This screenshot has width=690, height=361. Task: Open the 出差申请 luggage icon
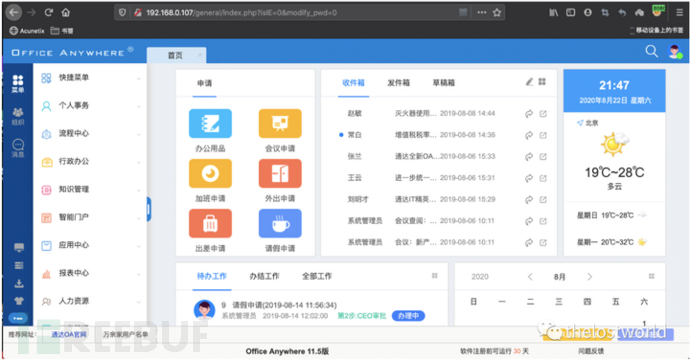[x=210, y=224]
